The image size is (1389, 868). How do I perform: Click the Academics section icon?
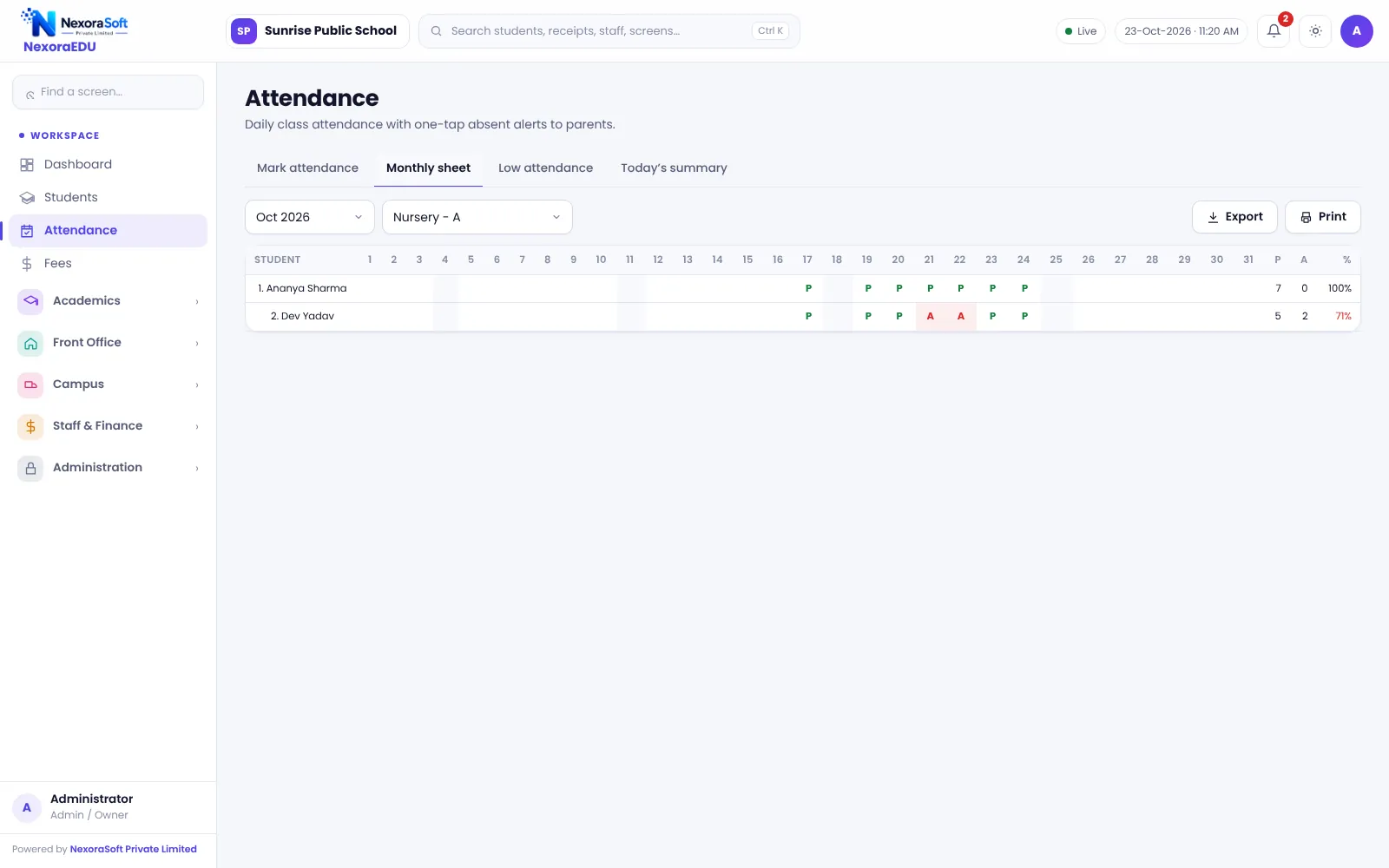click(30, 301)
